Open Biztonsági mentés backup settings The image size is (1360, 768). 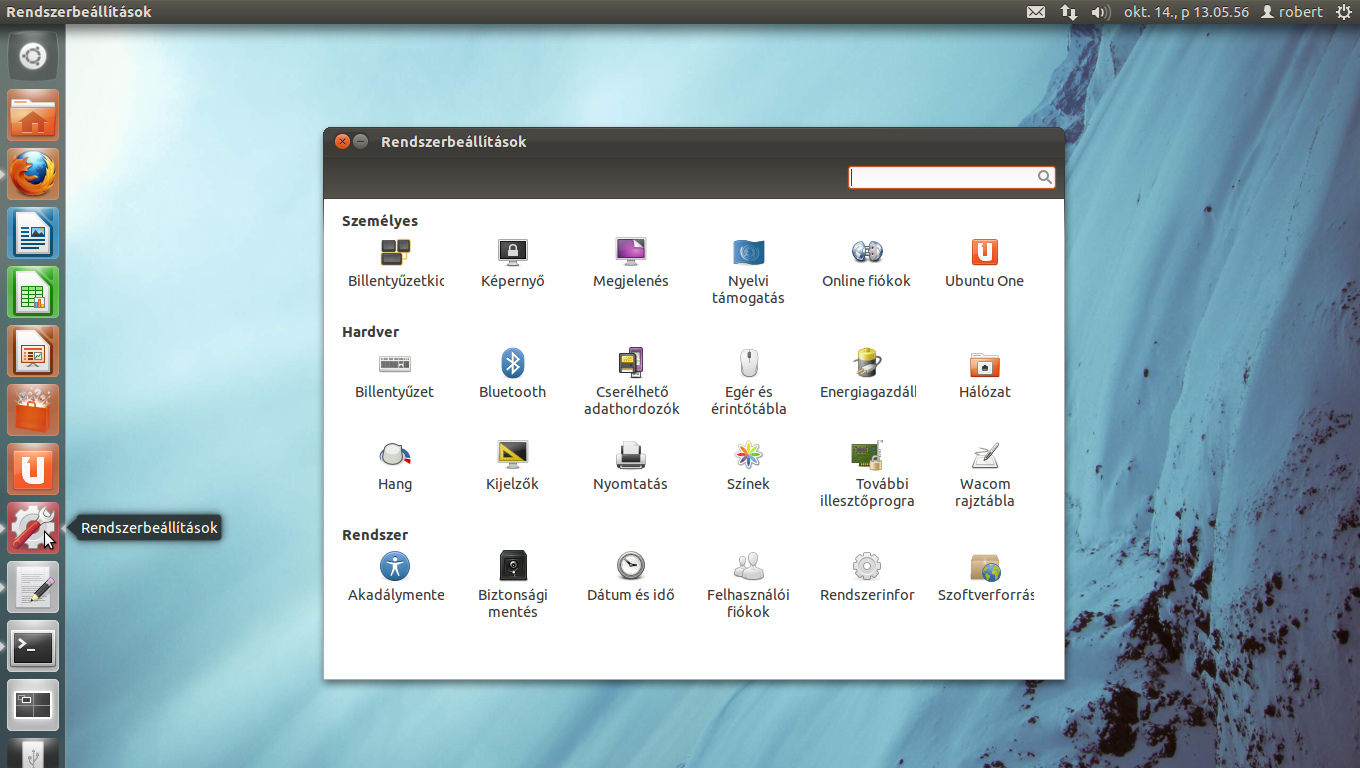point(513,585)
